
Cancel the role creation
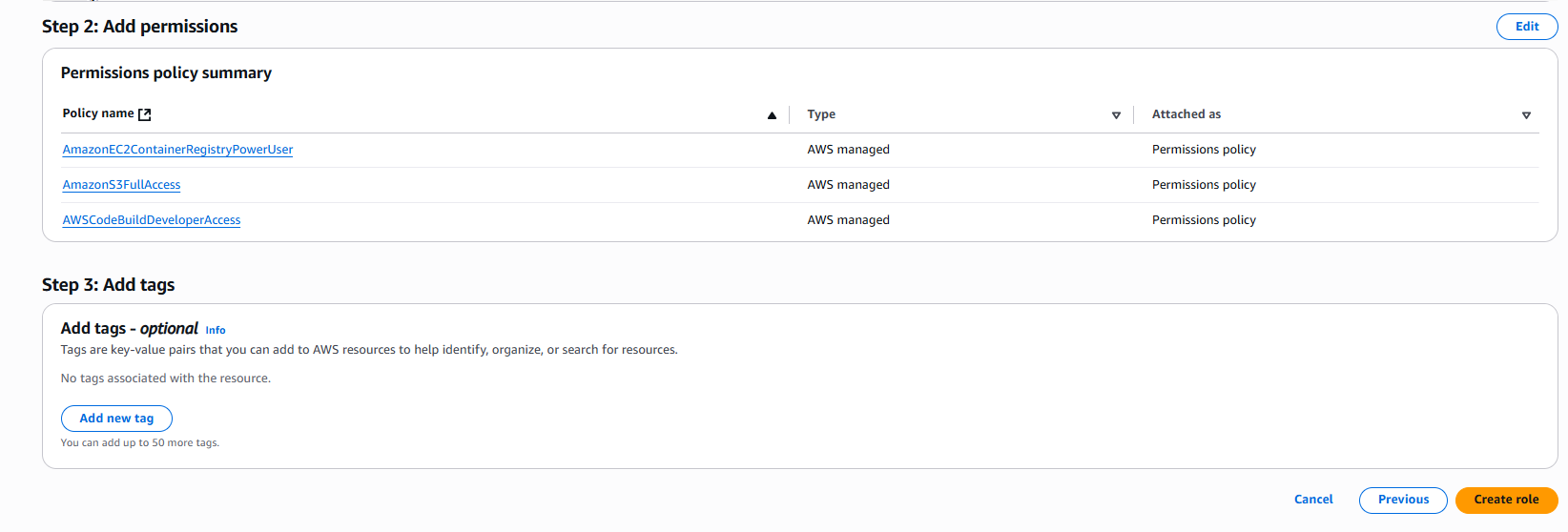1313,500
